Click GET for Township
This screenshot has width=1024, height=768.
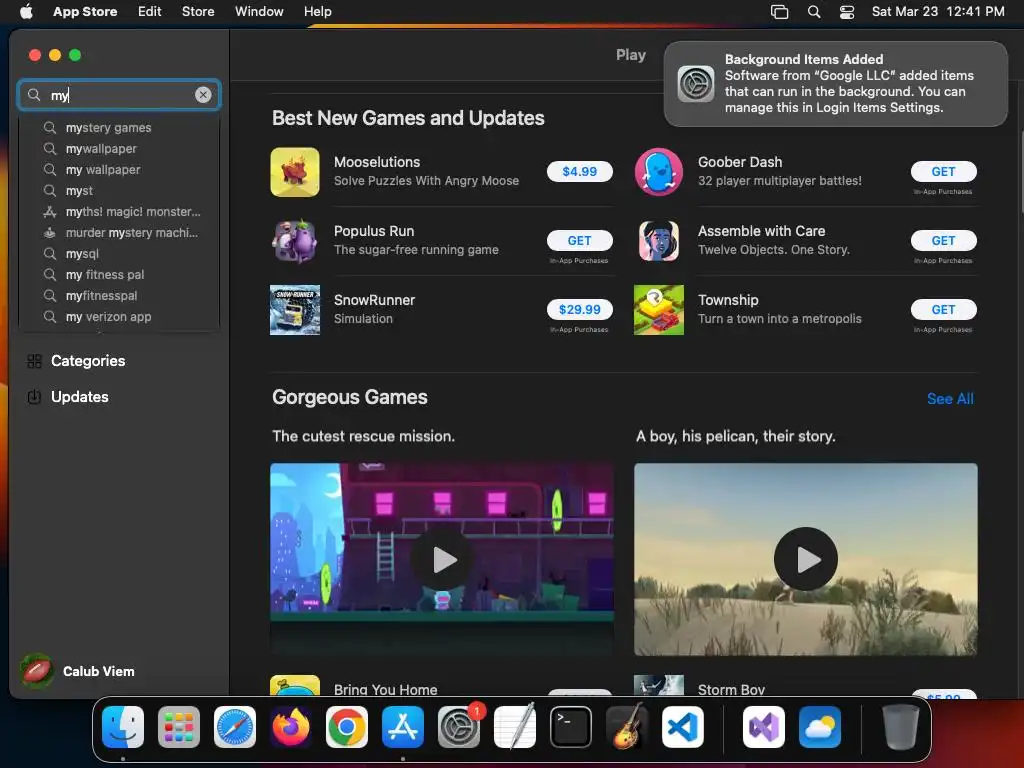(944, 310)
